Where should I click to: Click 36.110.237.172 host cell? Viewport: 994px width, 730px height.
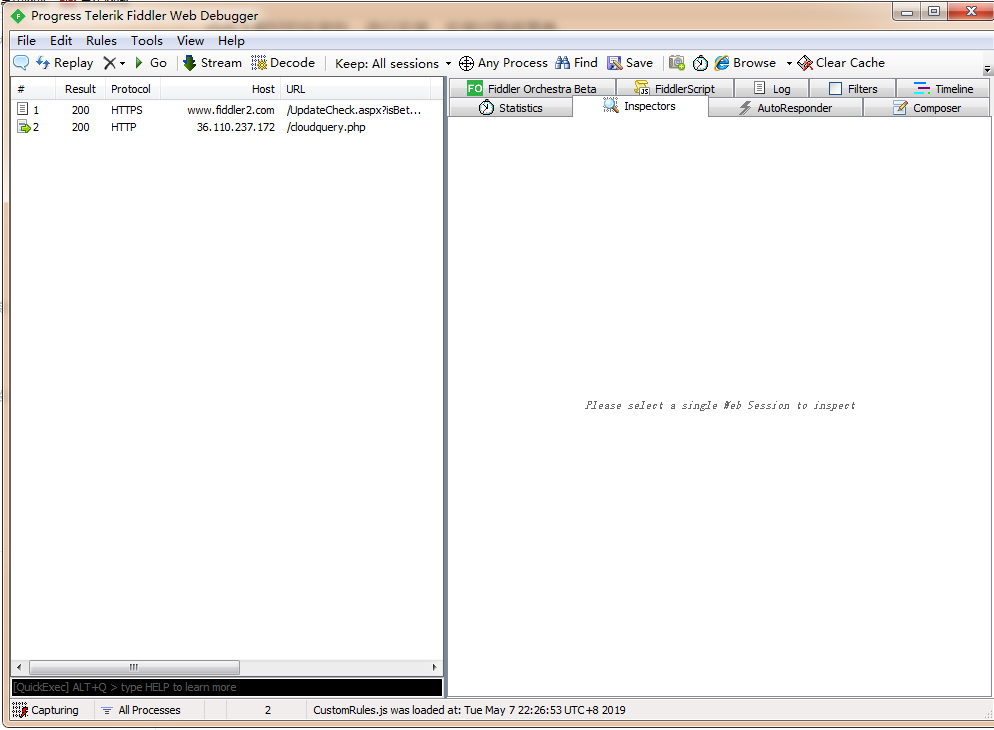[236, 127]
